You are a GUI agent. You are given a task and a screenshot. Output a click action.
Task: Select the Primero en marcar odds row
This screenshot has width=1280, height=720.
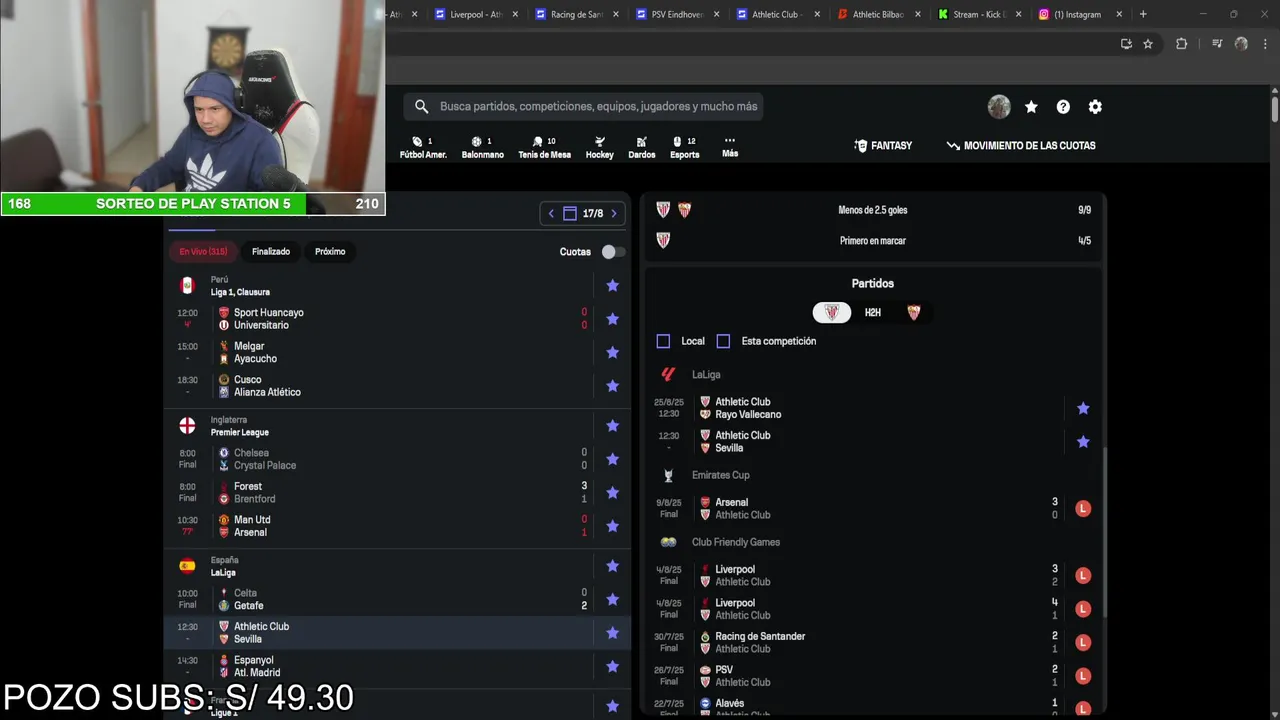pyautogui.click(x=872, y=241)
